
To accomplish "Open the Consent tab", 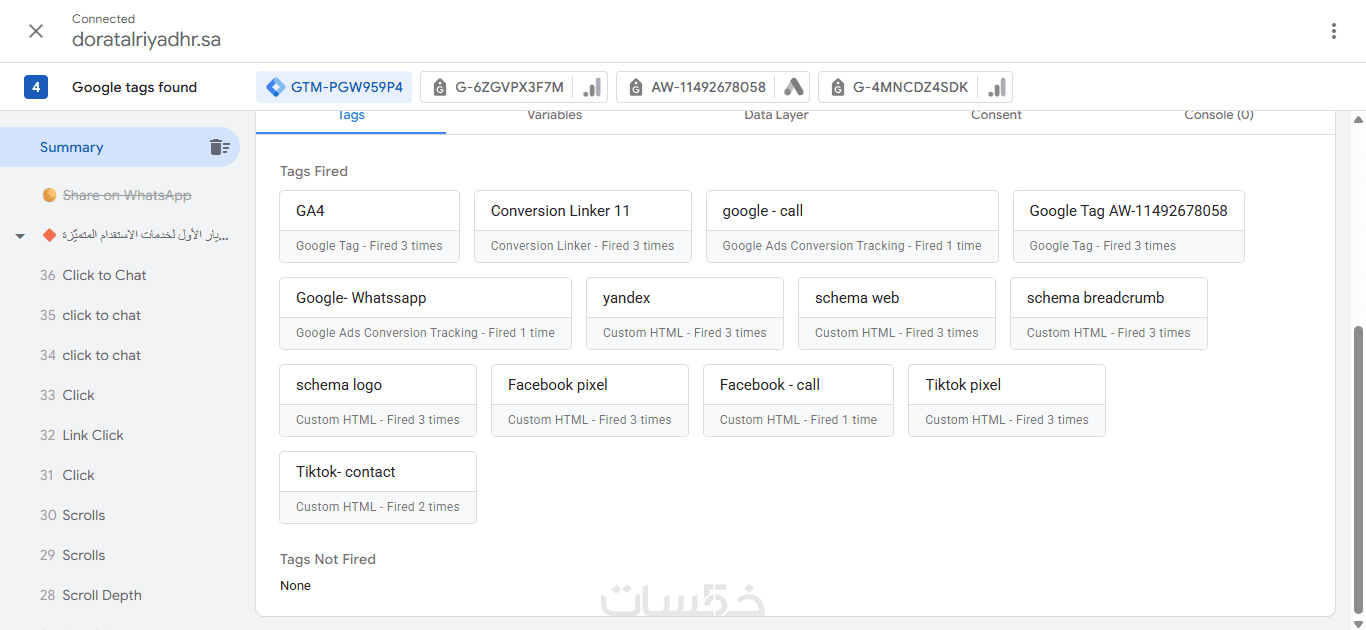I will click(996, 116).
